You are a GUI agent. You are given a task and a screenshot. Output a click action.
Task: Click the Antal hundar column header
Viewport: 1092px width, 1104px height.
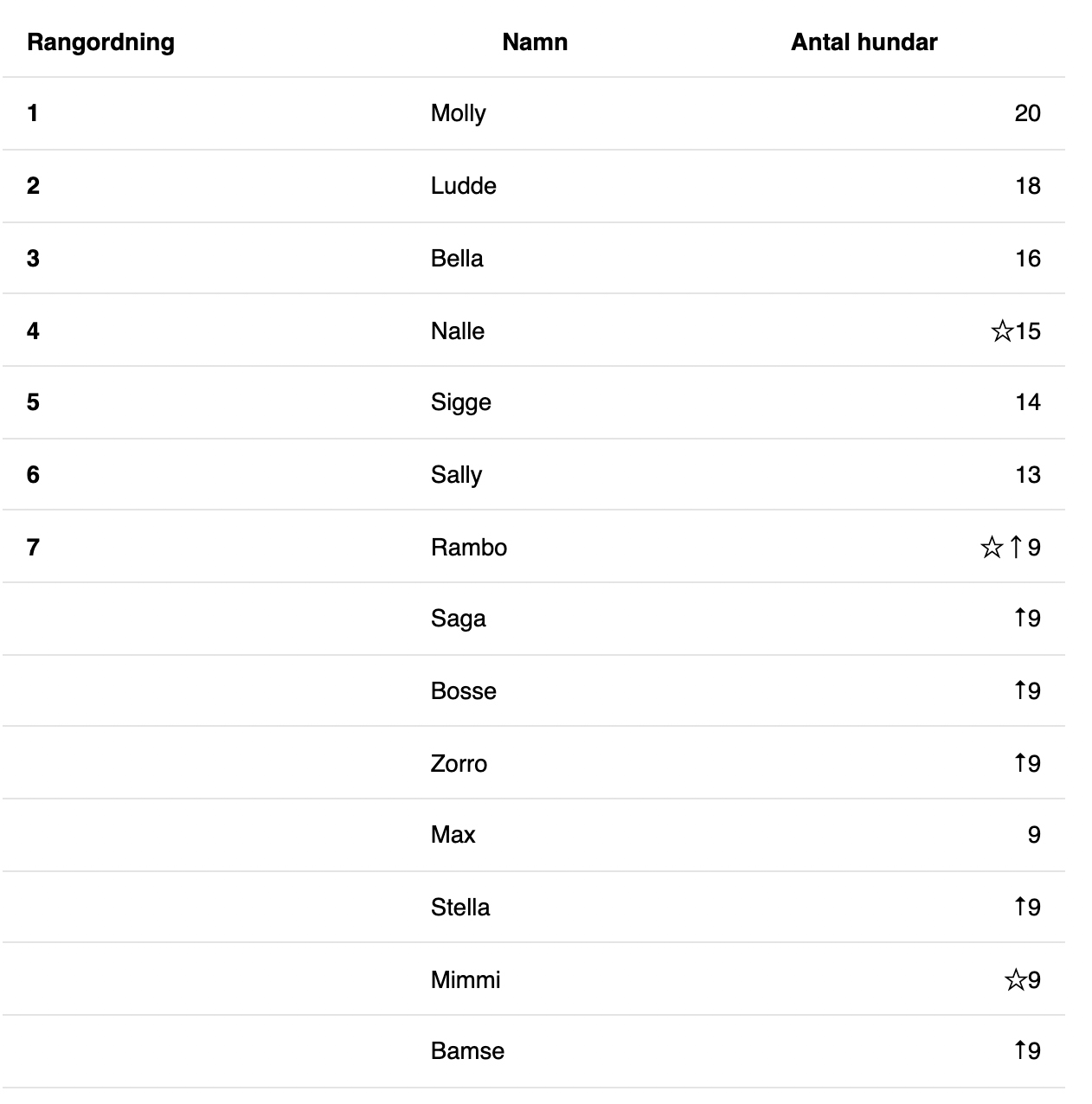tap(864, 42)
